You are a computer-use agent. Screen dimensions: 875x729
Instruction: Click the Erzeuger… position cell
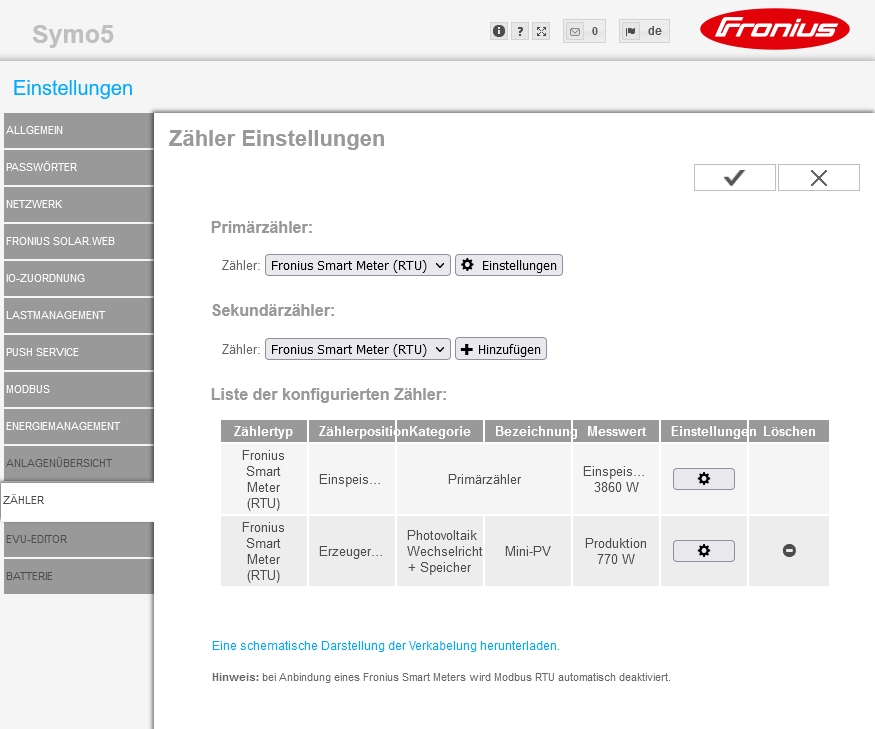tap(352, 551)
